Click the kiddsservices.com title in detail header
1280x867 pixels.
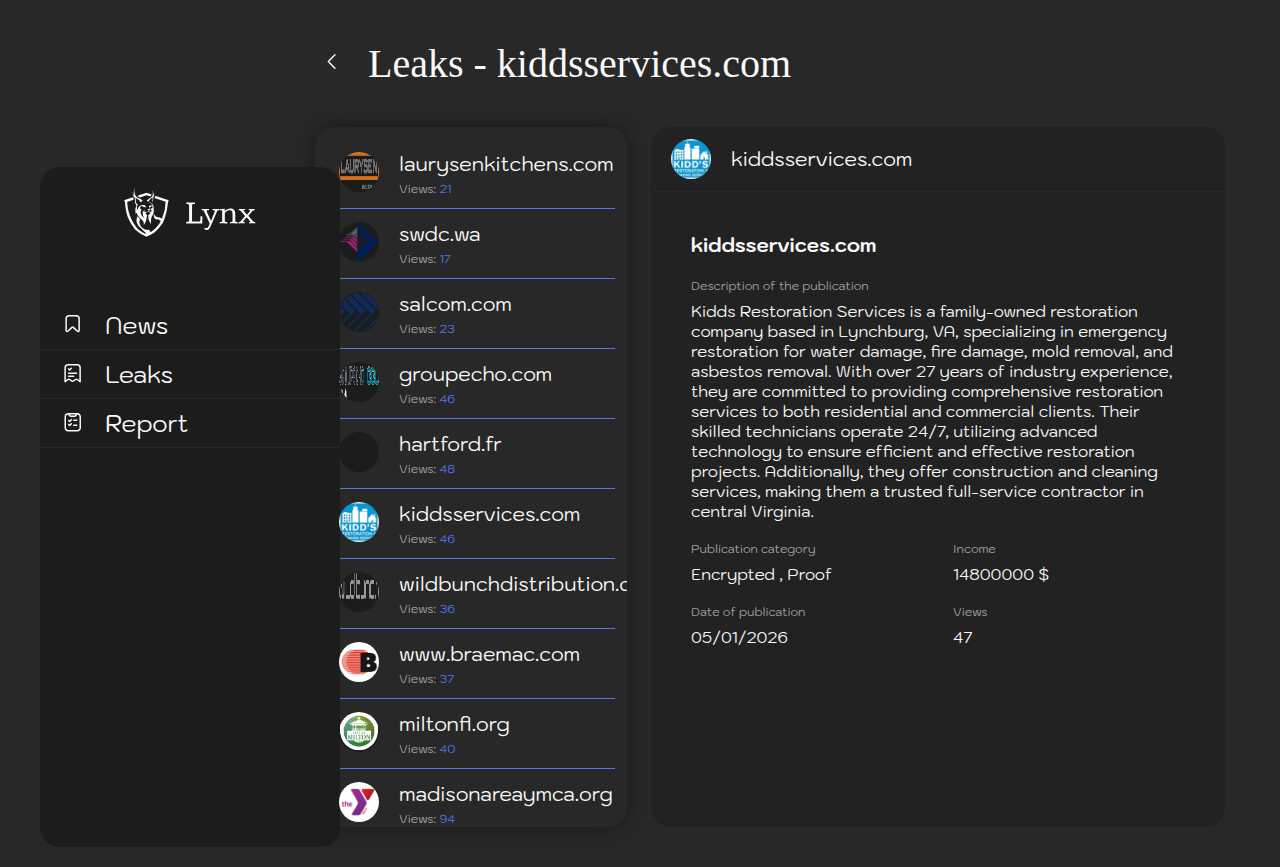tap(821, 159)
